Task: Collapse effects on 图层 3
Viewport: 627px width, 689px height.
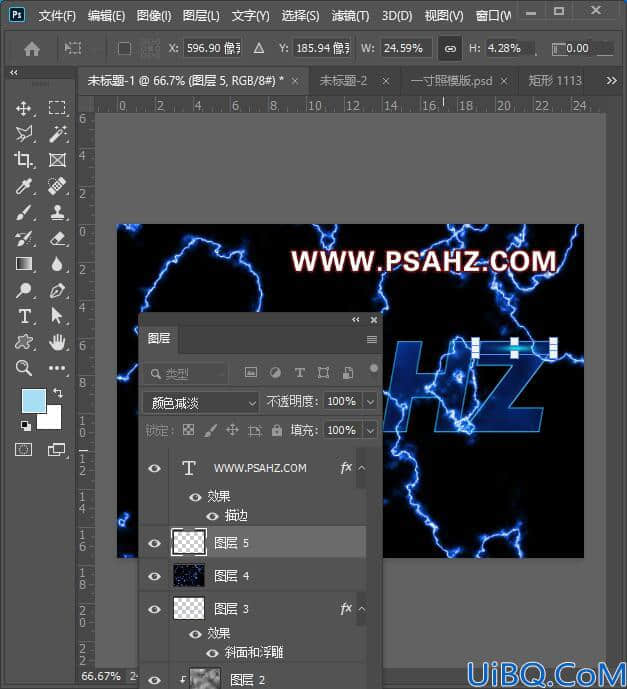Action: [362, 609]
